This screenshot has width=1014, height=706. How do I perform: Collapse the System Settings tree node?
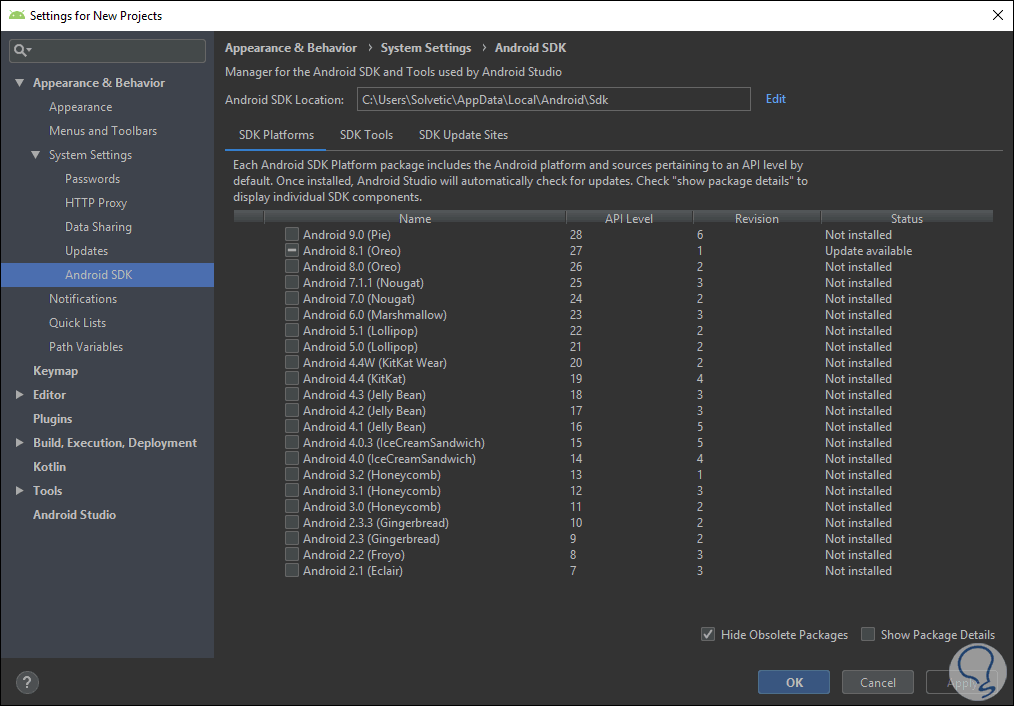[35, 155]
